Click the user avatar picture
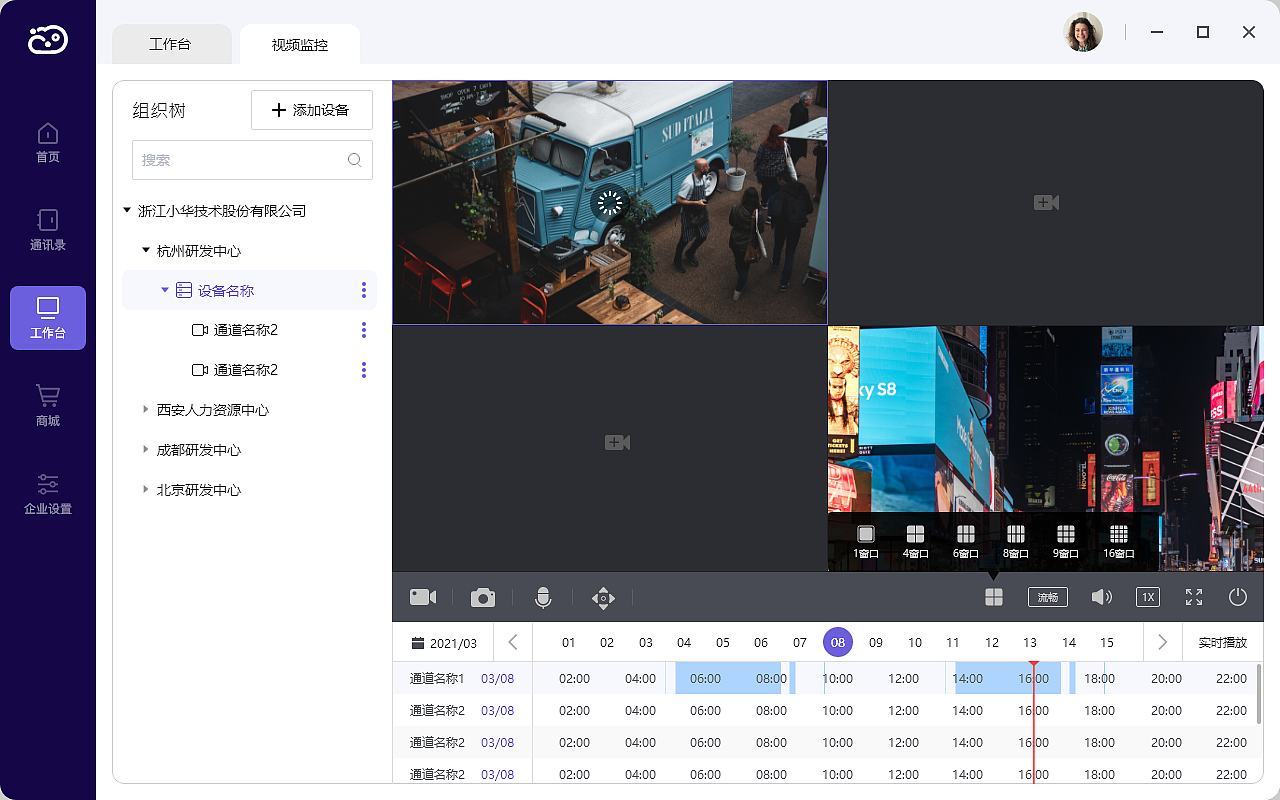This screenshot has width=1280, height=800. pyautogui.click(x=1083, y=32)
